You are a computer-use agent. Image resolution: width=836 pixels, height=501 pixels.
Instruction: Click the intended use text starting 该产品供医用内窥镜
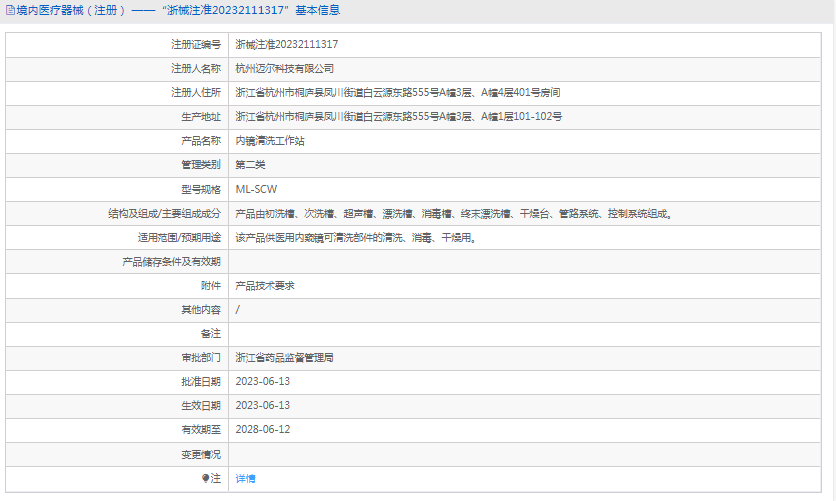pyautogui.click(x=356, y=238)
